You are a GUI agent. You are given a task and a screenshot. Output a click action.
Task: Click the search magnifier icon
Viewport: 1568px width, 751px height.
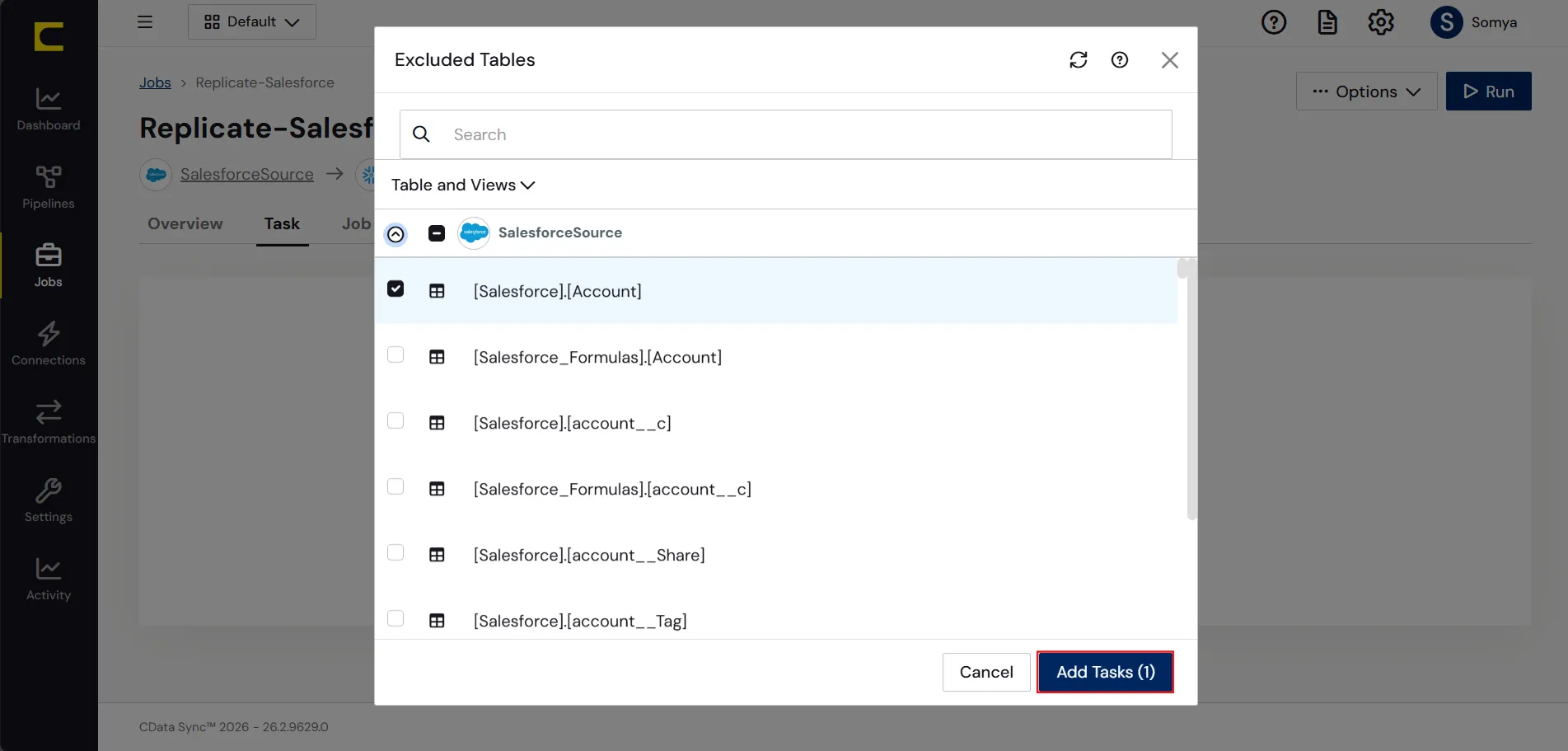tap(421, 134)
